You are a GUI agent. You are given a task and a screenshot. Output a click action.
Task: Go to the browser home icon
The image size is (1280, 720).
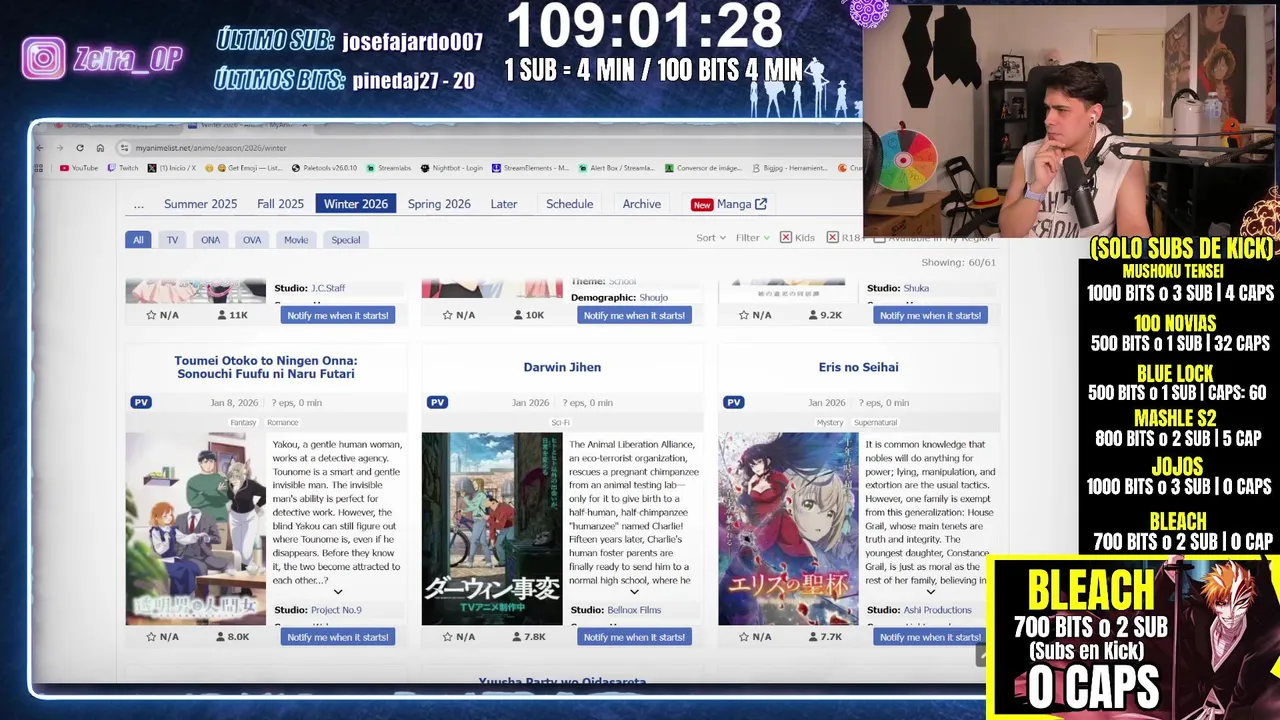click(100, 148)
